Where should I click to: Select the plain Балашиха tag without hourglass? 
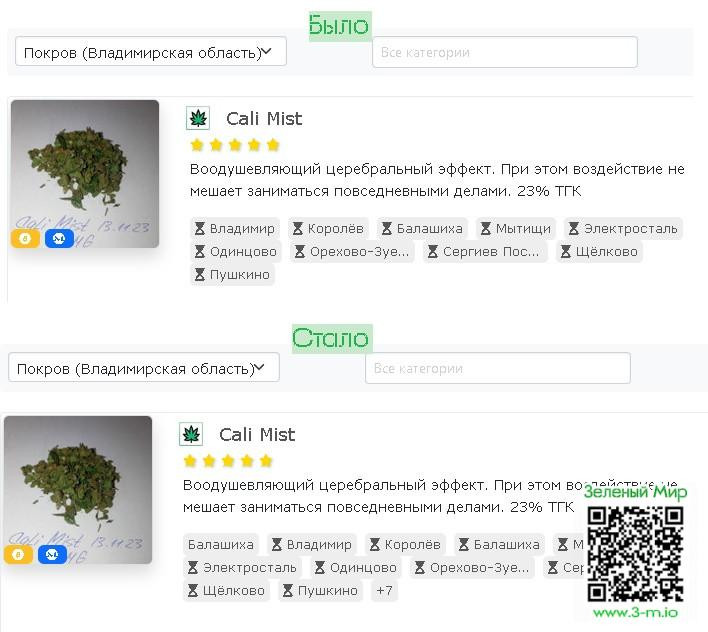coord(221,544)
